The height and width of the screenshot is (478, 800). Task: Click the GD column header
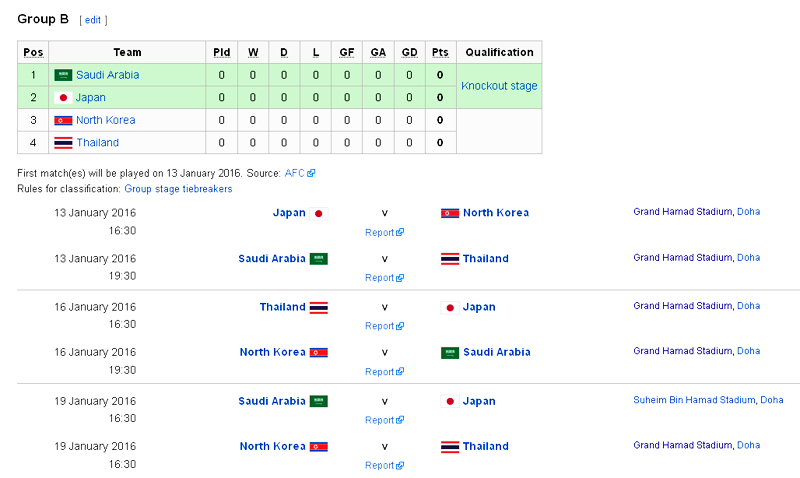click(x=409, y=52)
